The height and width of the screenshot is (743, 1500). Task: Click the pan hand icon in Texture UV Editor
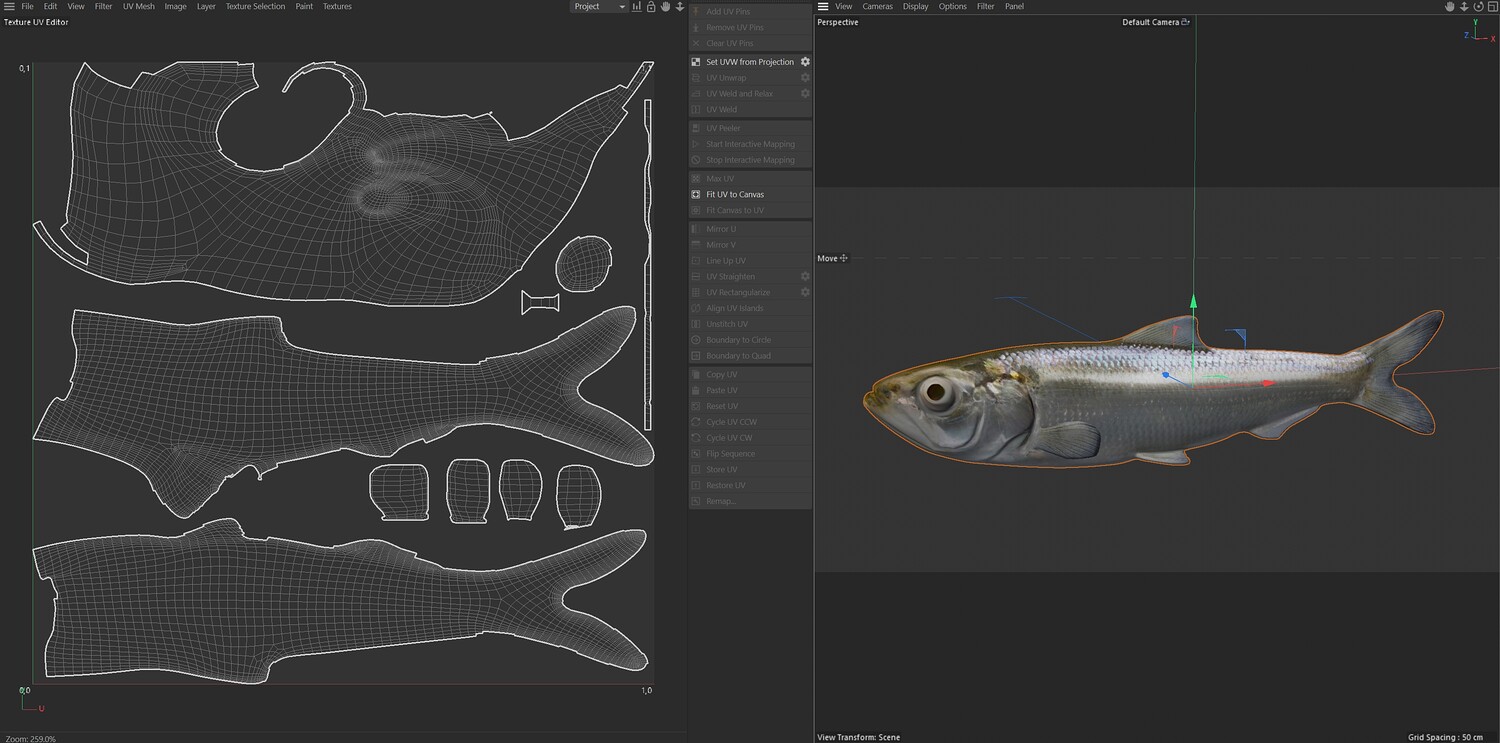665,7
